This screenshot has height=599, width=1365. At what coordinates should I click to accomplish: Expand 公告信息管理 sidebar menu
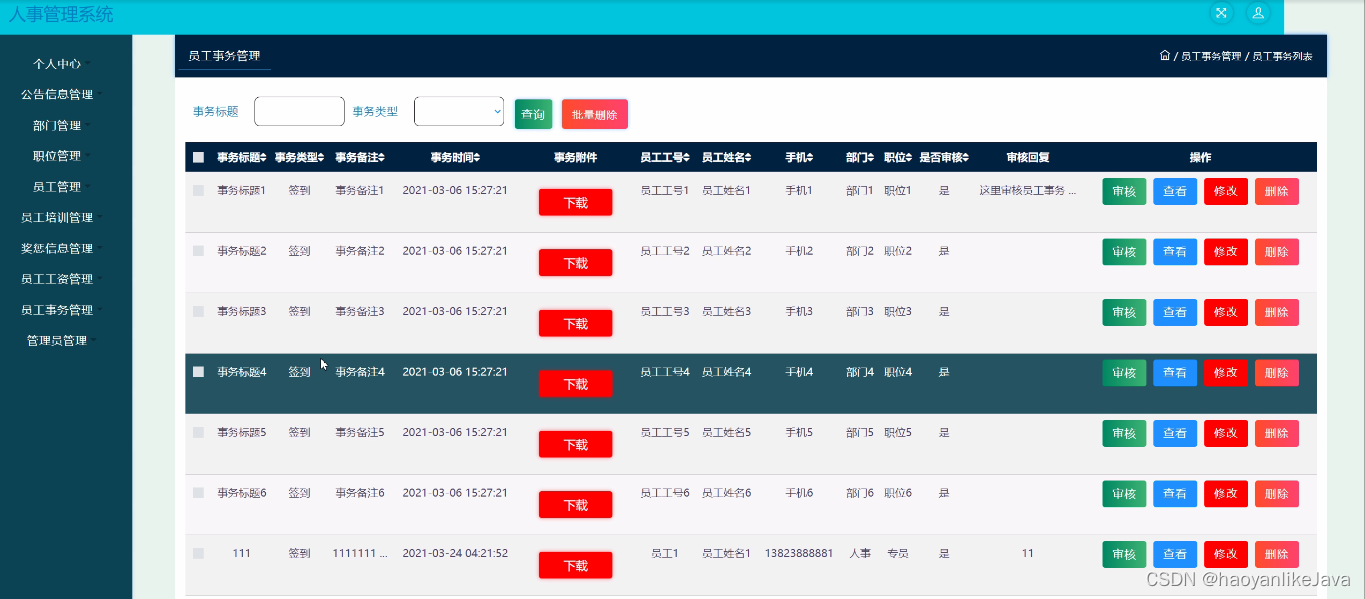(62, 94)
